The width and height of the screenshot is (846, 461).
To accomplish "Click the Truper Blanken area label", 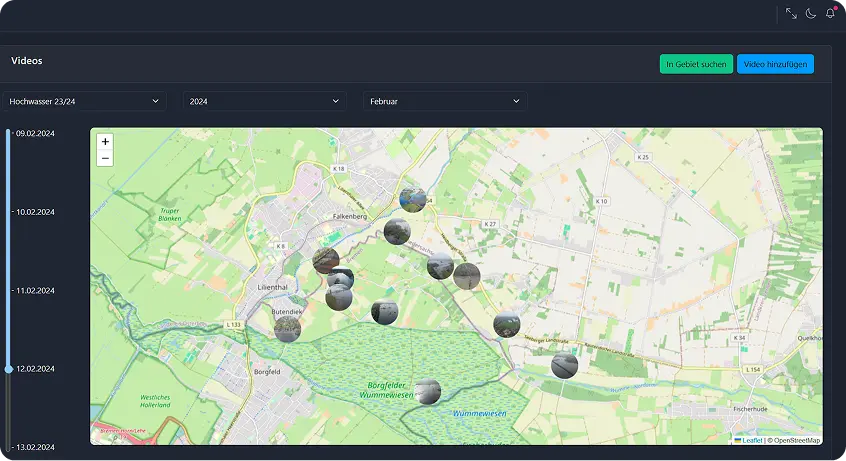I will point(169,215).
